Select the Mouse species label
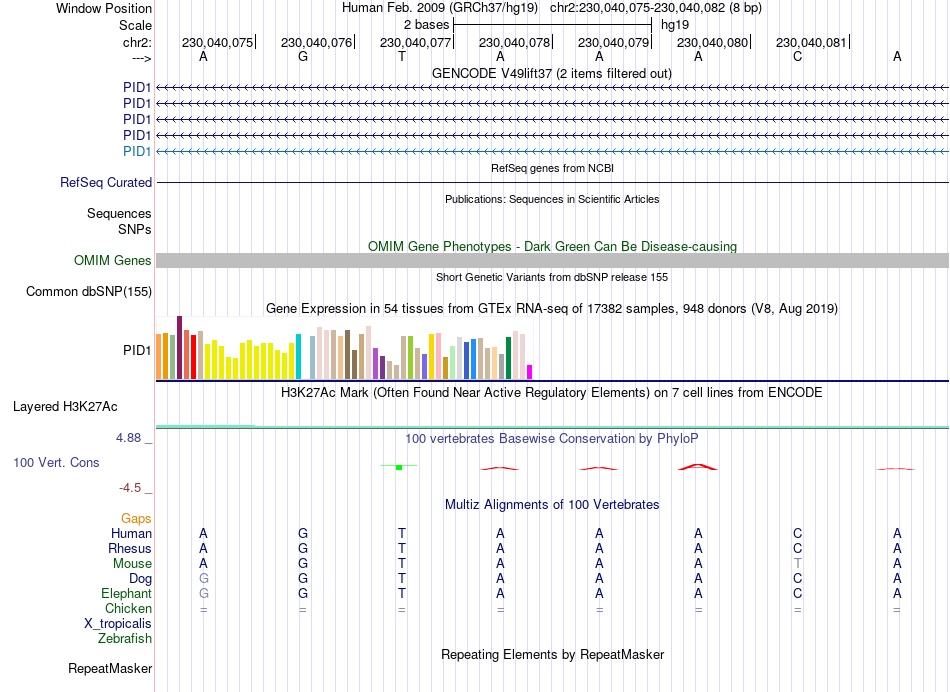 [x=132, y=564]
